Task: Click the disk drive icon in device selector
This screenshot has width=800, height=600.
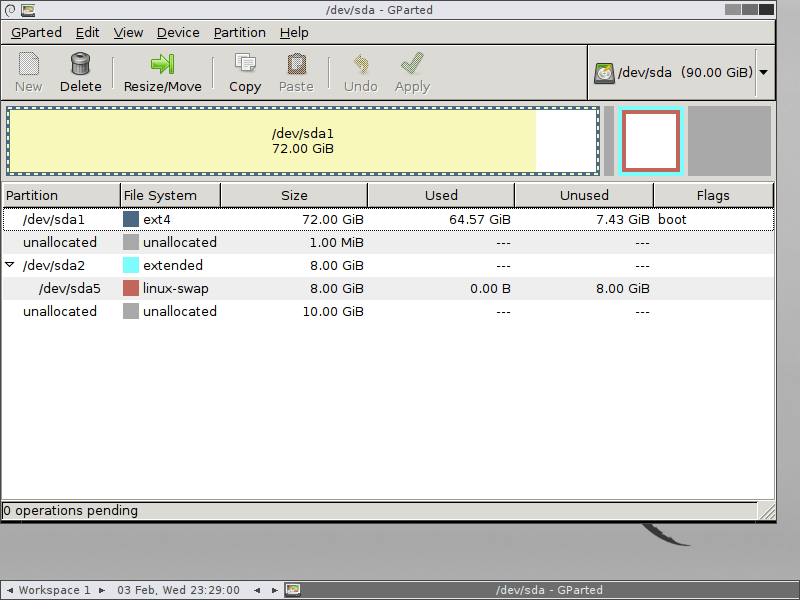Action: [x=604, y=71]
